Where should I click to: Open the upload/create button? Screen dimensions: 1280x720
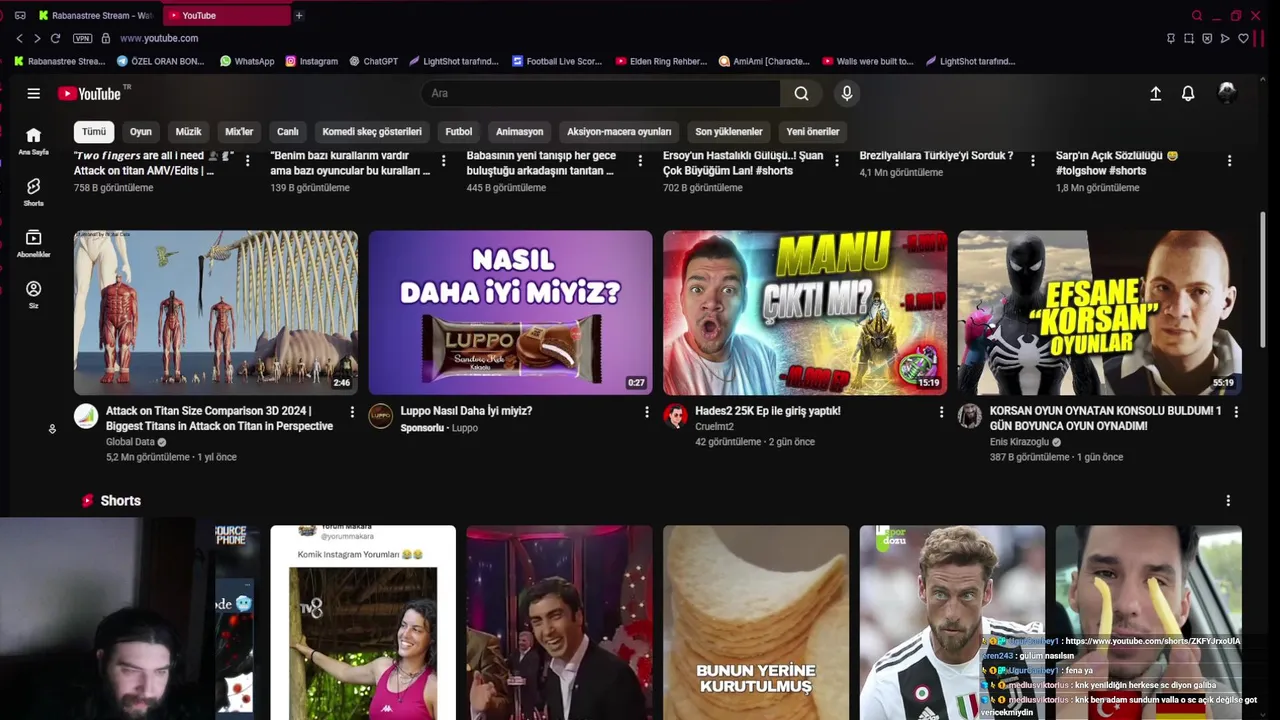1155,93
